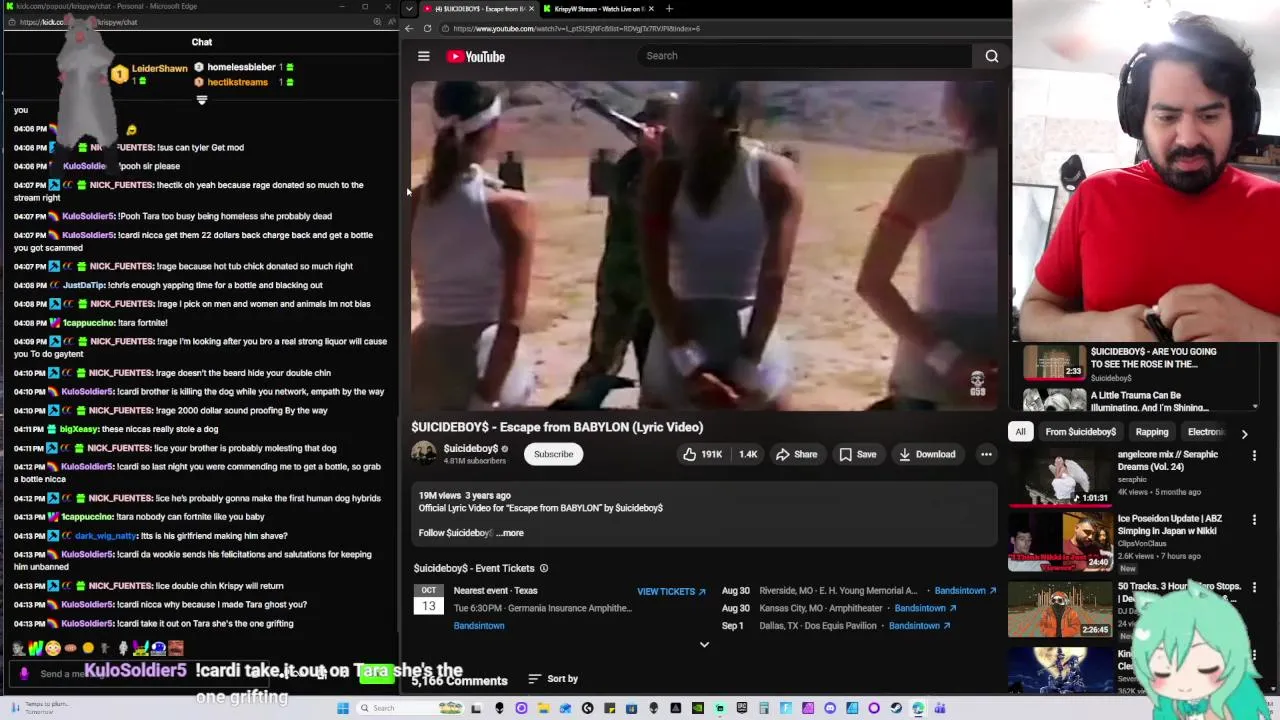
Task: Go to the YouTube home logo
Action: tap(475, 56)
